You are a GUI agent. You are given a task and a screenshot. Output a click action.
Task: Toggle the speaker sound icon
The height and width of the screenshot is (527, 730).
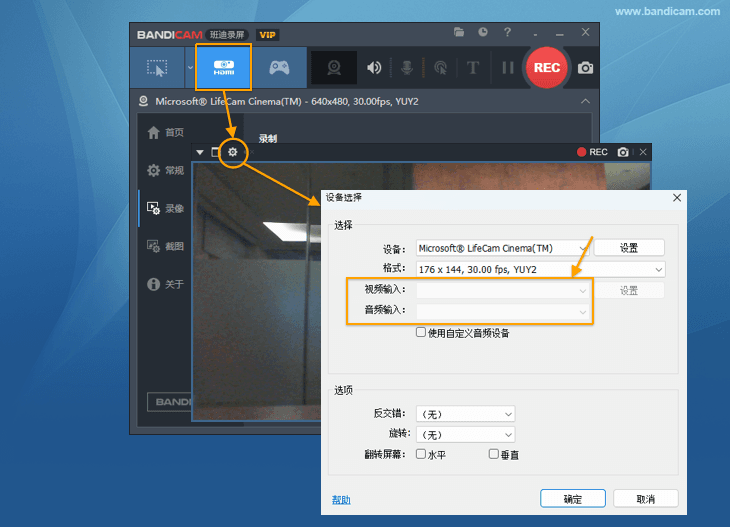click(x=374, y=68)
